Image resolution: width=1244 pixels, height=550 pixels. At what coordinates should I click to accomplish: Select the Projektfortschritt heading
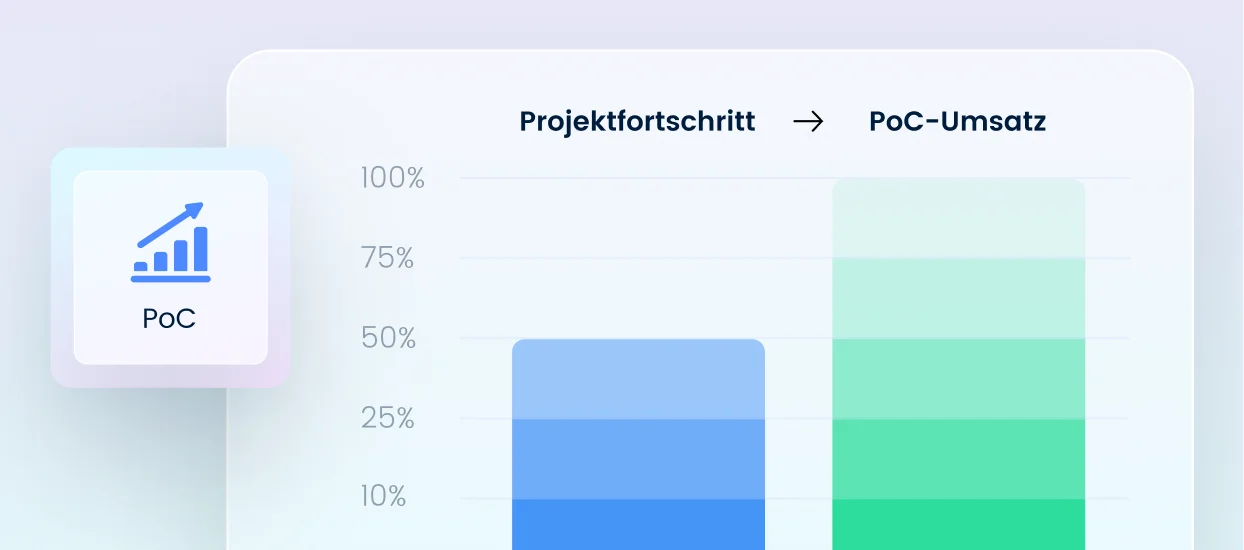637,122
